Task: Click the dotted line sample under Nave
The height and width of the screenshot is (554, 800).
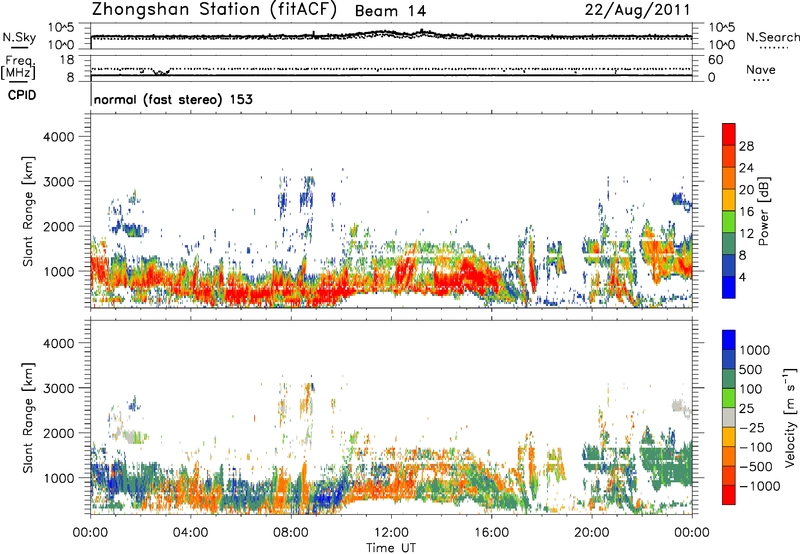Action: click(x=761, y=81)
